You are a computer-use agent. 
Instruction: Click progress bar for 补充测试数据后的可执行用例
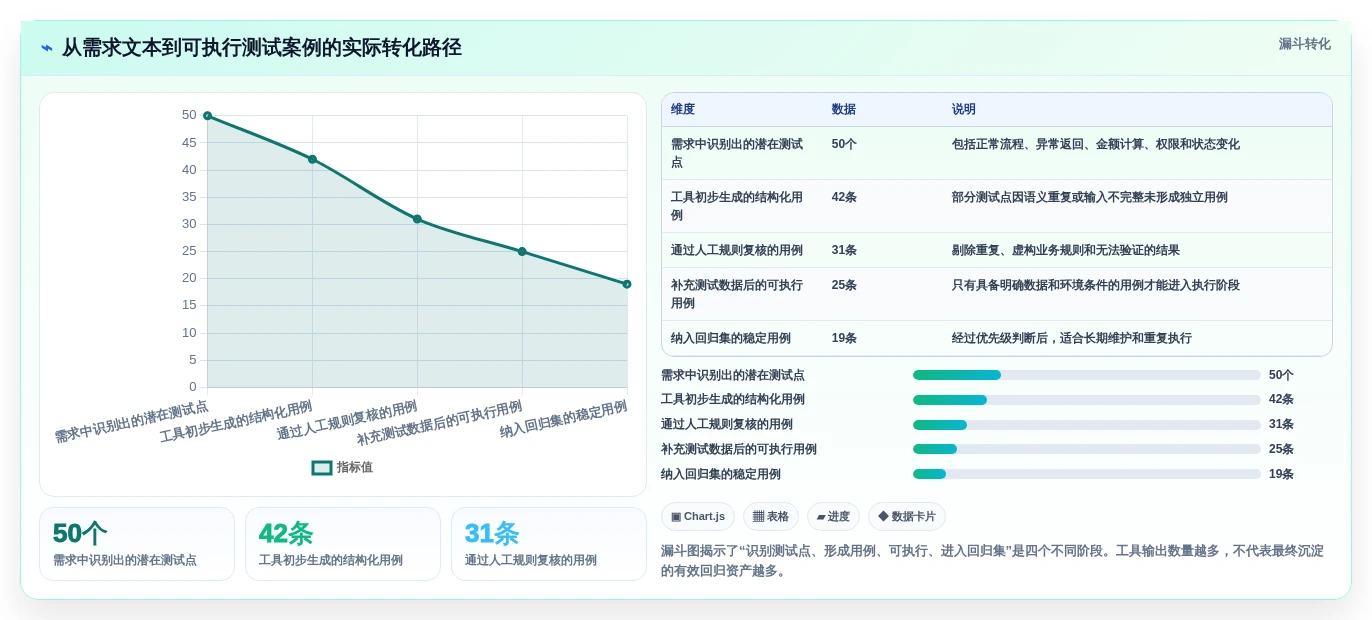[1087, 449]
